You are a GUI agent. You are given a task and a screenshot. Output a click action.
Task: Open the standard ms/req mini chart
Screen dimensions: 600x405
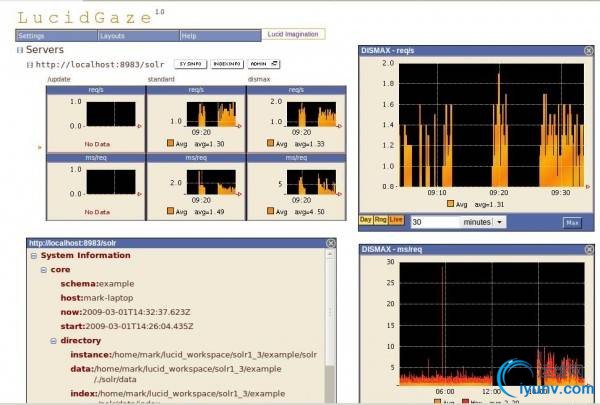coord(211,182)
